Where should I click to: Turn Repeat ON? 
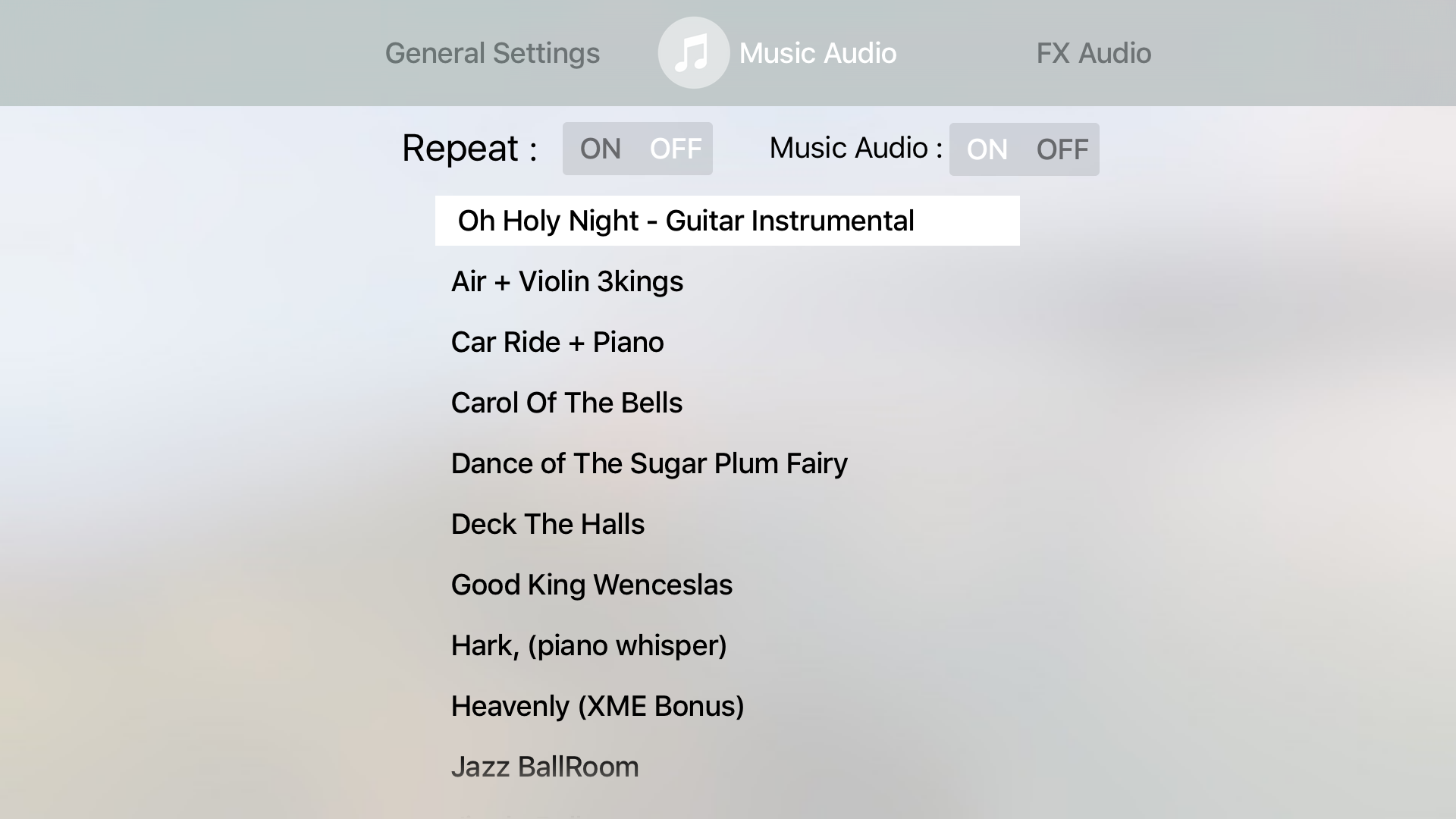pos(600,149)
